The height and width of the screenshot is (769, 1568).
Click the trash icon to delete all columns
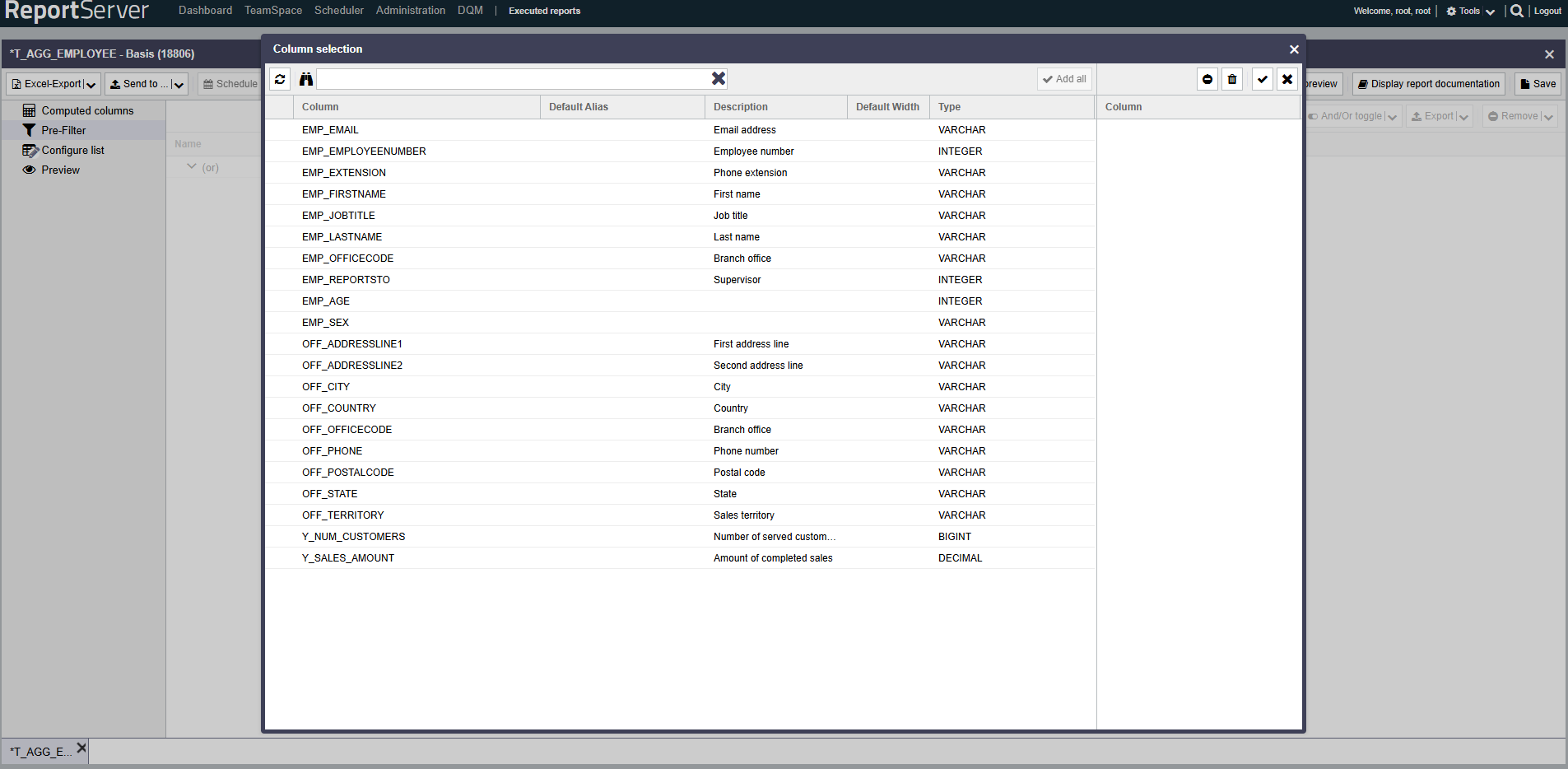(1231, 79)
